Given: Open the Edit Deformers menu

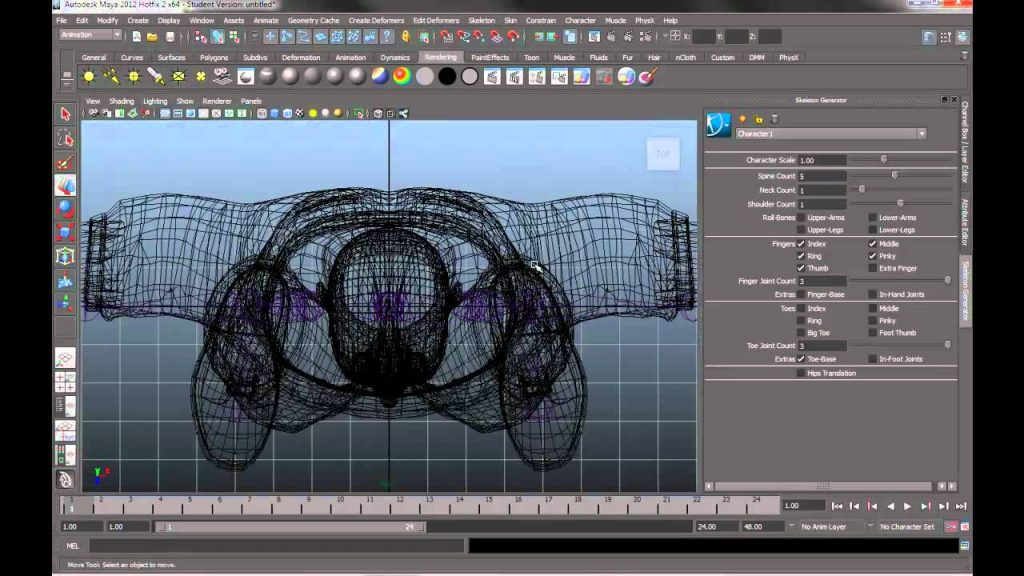Looking at the screenshot, I should coord(436,20).
